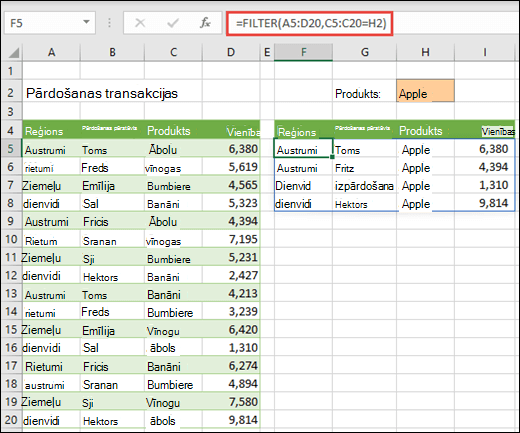Click the orange Apple cell H2
520x433 pixels.
(425, 91)
